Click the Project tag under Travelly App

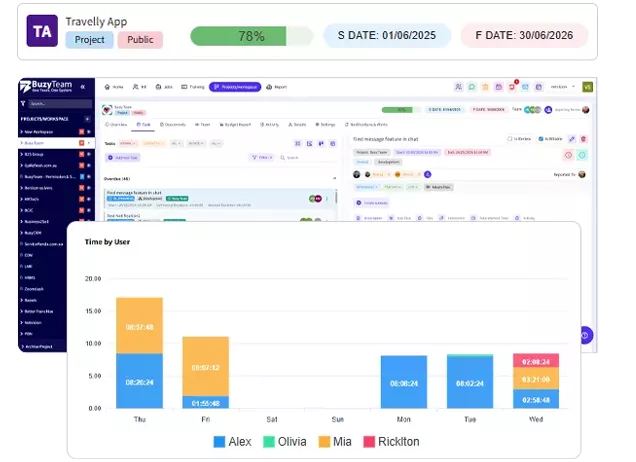click(x=90, y=40)
